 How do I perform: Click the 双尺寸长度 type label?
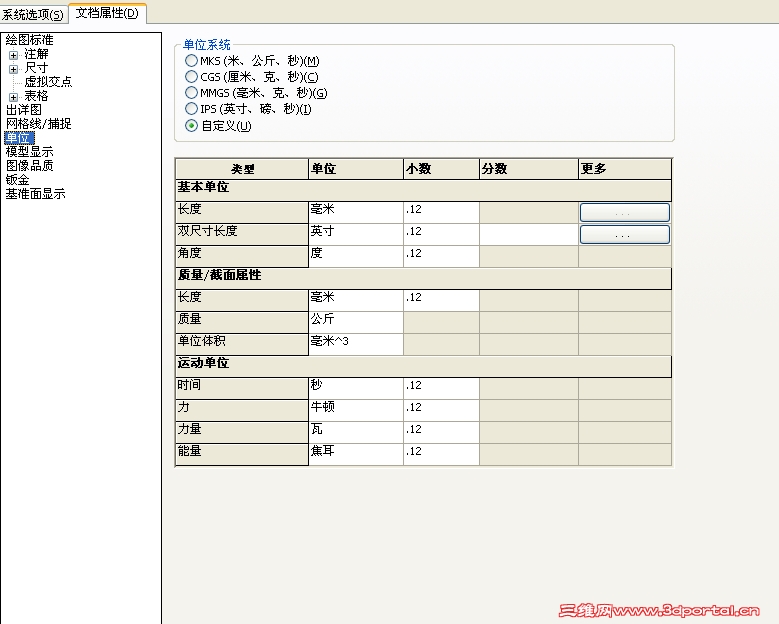pyautogui.click(x=208, y=231)
